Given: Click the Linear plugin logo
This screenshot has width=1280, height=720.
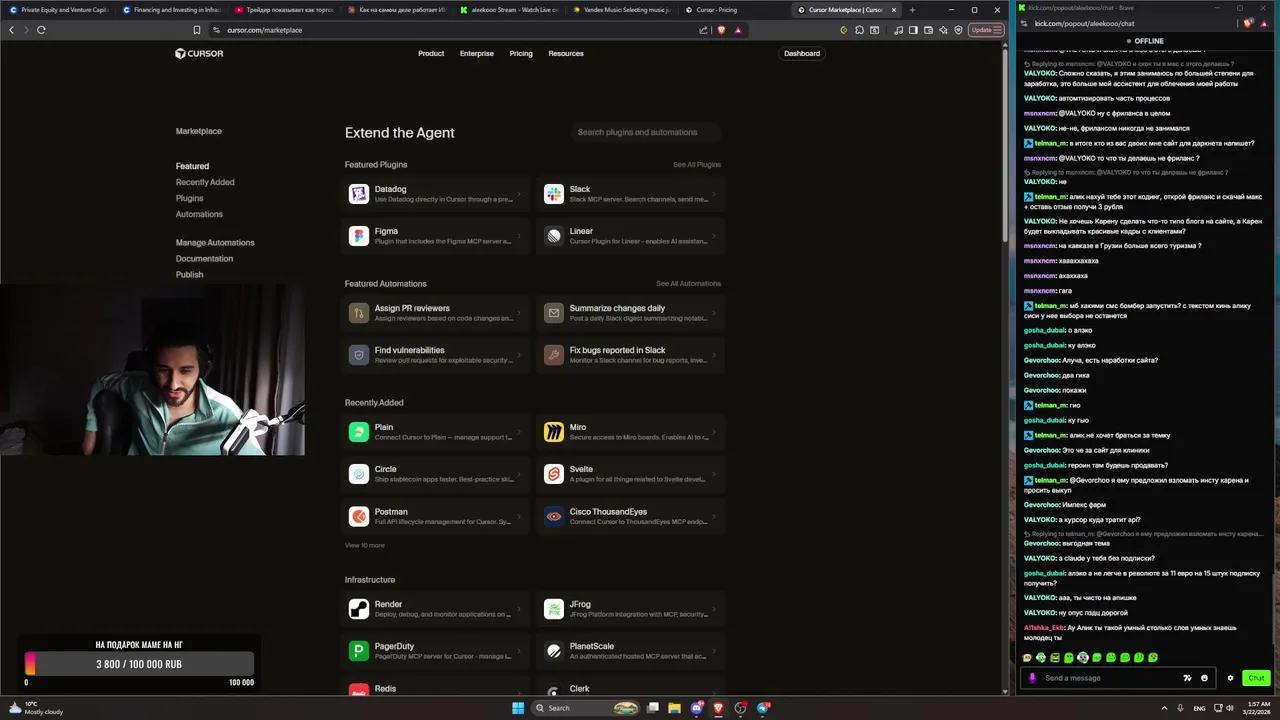Looking at the screenshot, I should point(554,236).
